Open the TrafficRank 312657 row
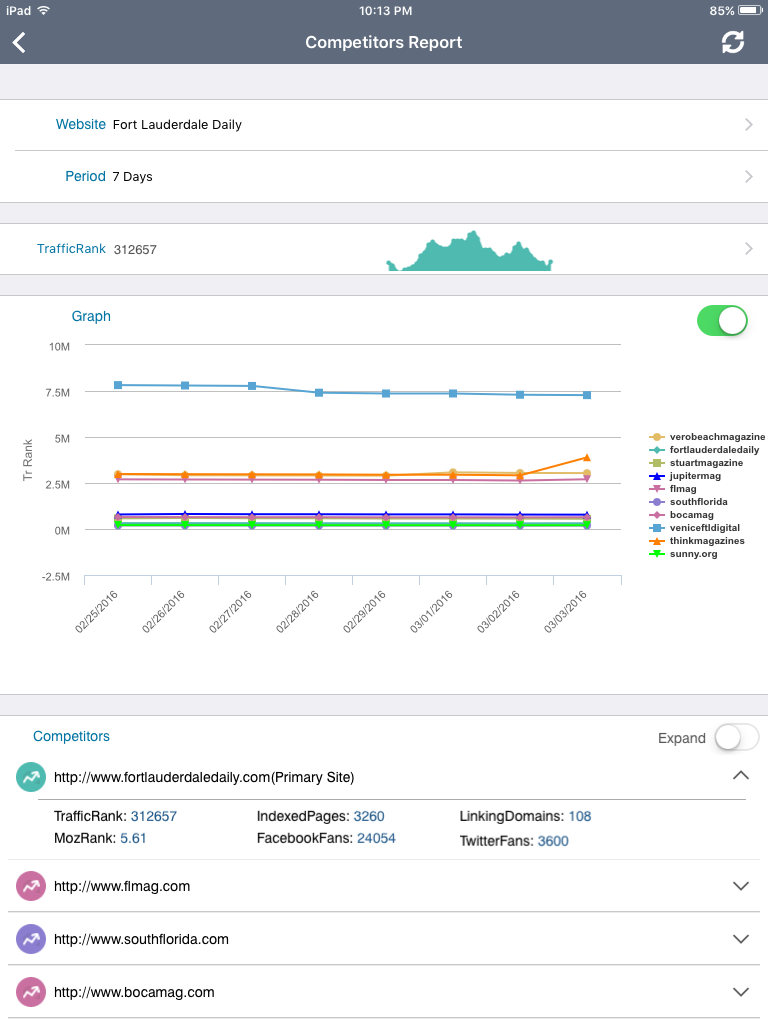This screenshot has height=1024, width=768. click(384, 249)
